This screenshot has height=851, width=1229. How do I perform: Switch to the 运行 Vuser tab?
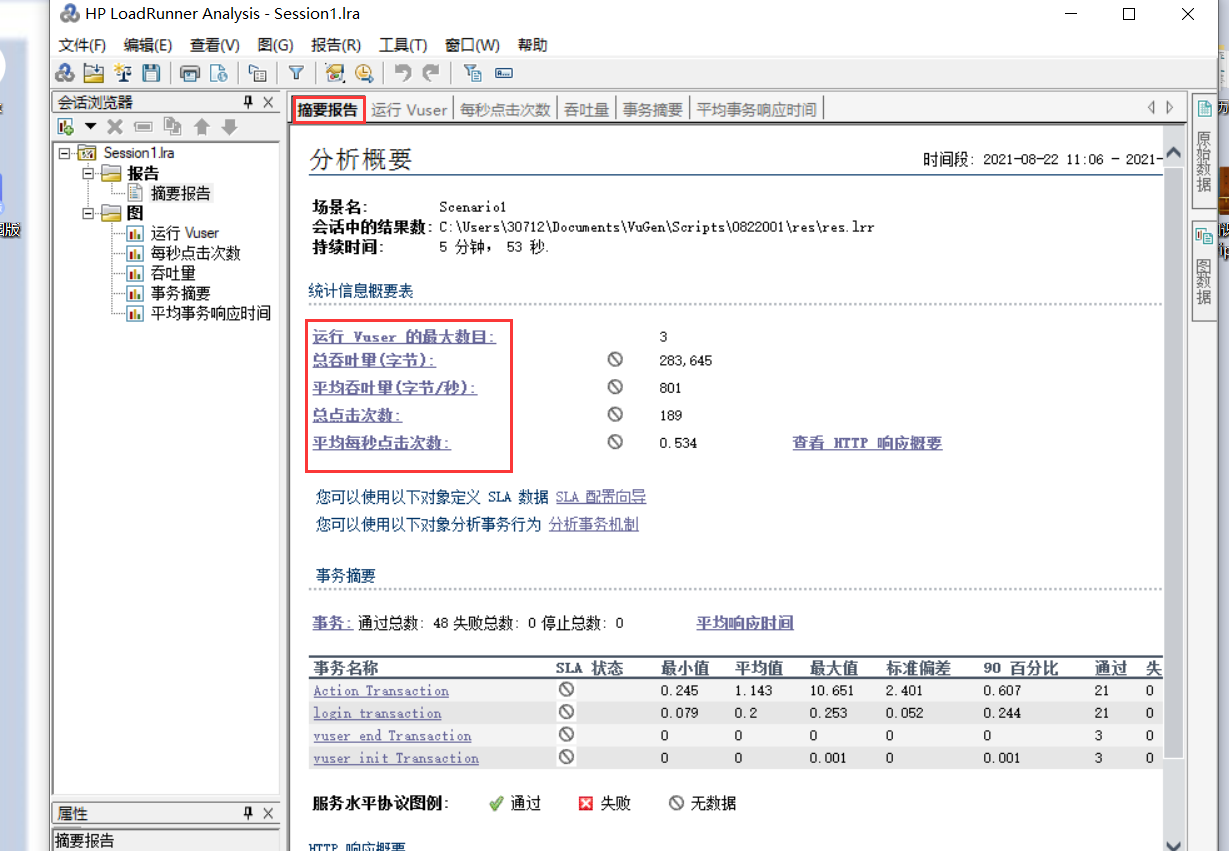click(x=409, y=110)
